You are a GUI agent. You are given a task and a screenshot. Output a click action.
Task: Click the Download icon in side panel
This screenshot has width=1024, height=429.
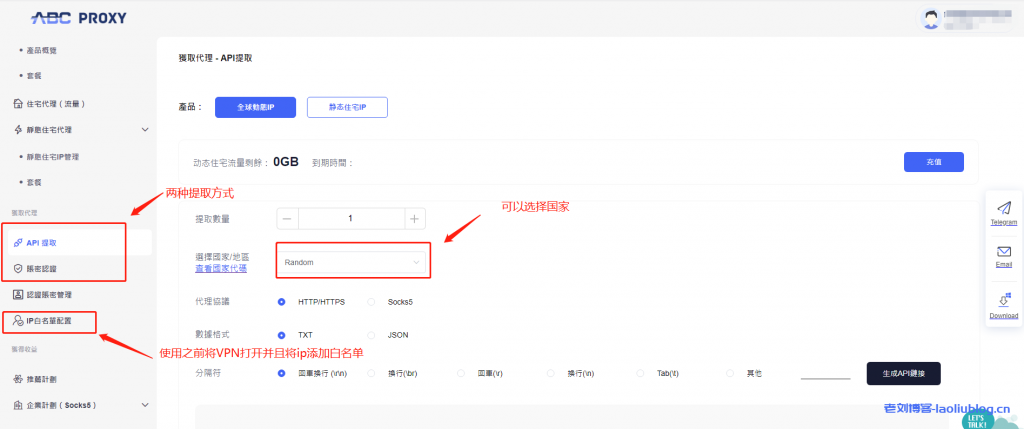[1004, 300]
